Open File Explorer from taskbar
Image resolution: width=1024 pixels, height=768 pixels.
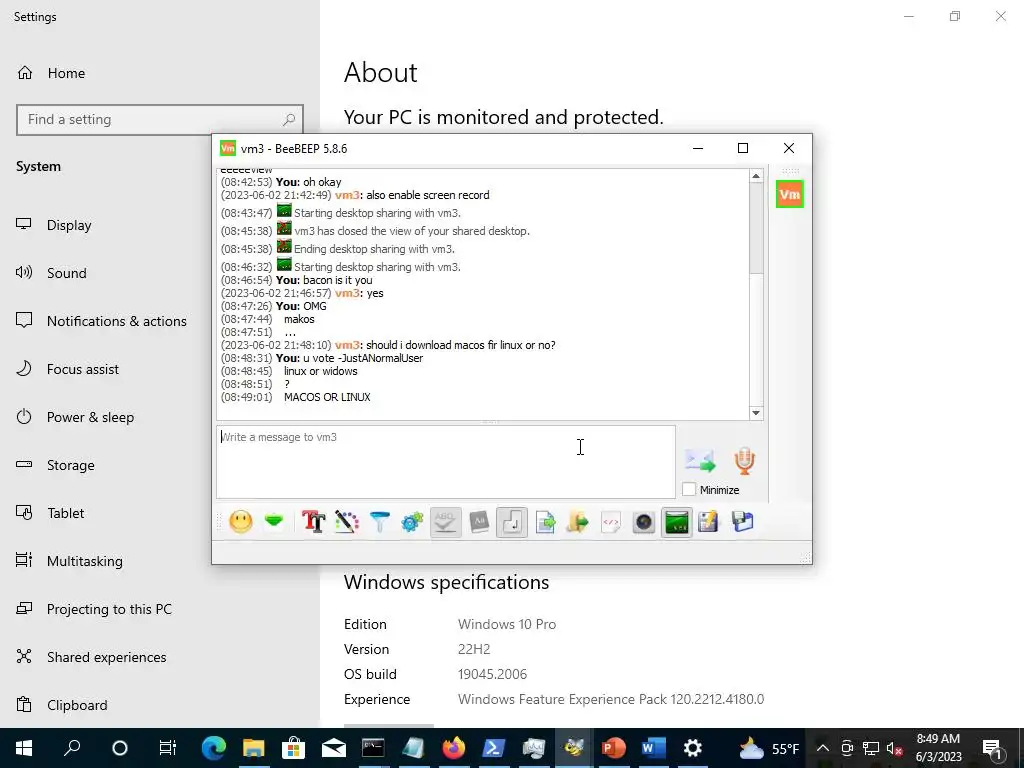[253, 748]
